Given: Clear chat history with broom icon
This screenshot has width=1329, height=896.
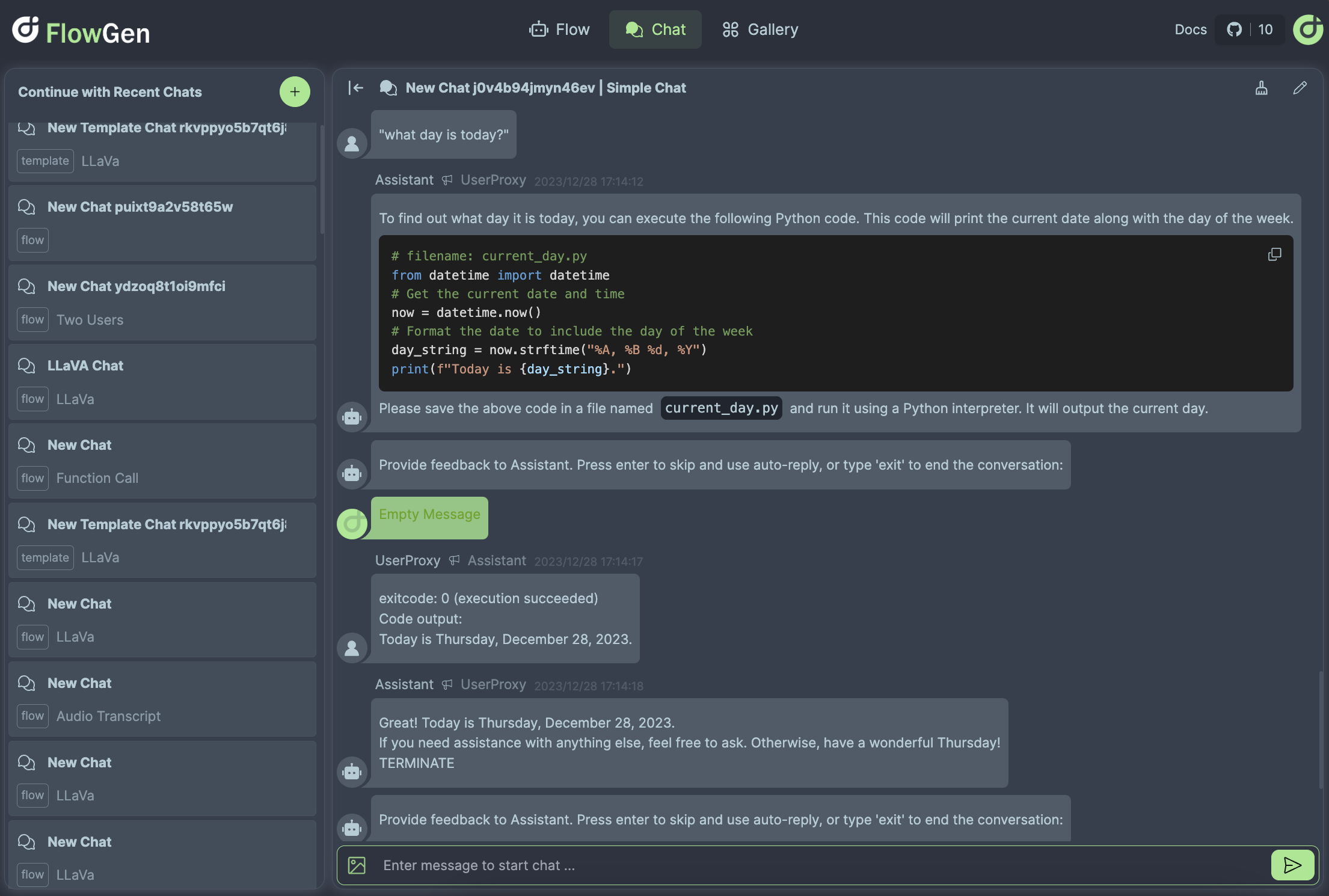Looking at the screenshot, I should click(x=1262, y=88).
